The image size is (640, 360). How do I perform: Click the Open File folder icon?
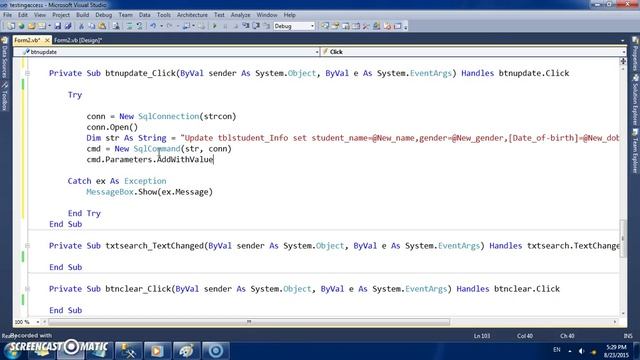pyautogui.click(x=32, y=26)
